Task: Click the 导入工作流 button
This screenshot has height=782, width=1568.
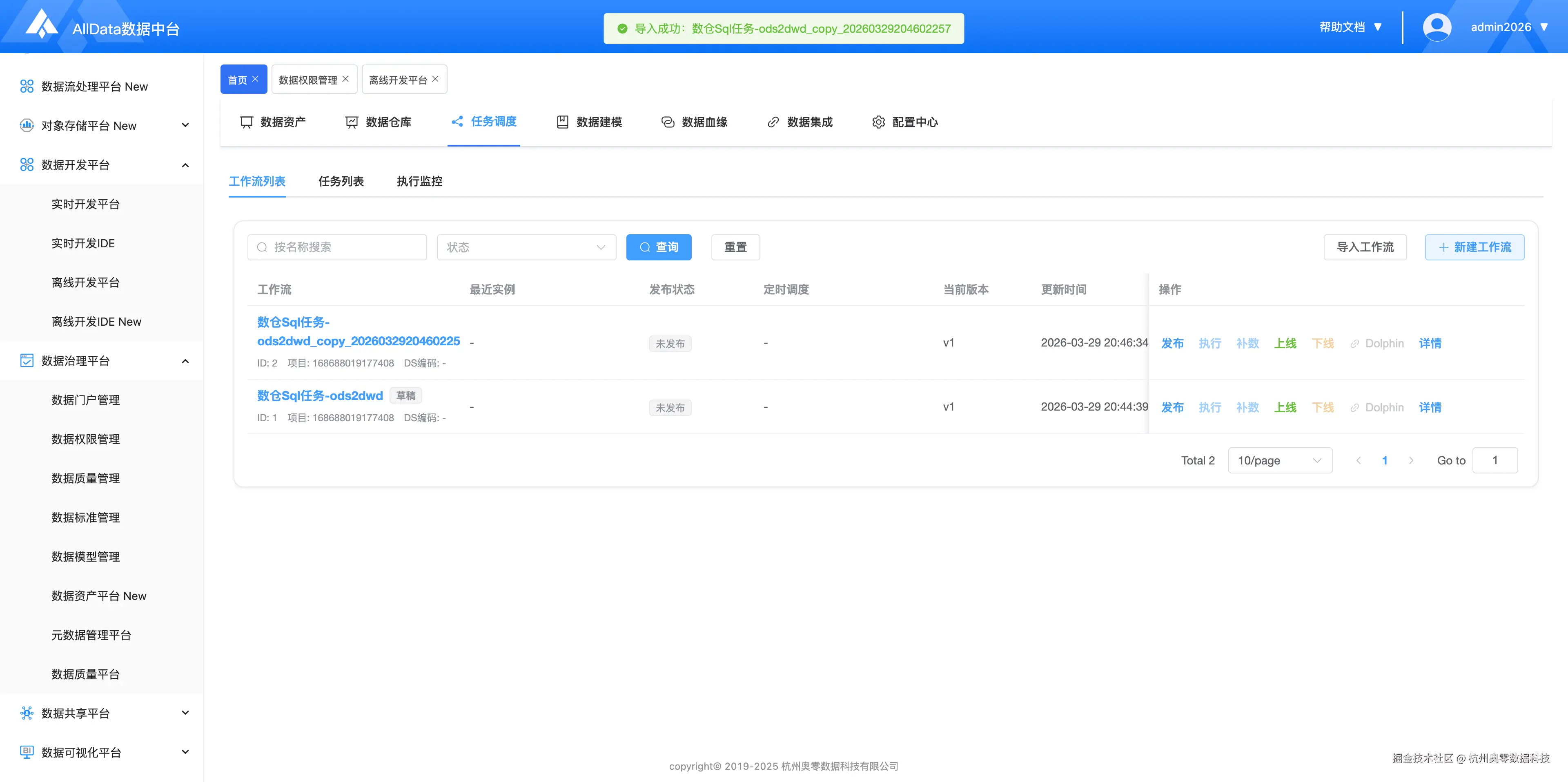Action: (1365, 247)
